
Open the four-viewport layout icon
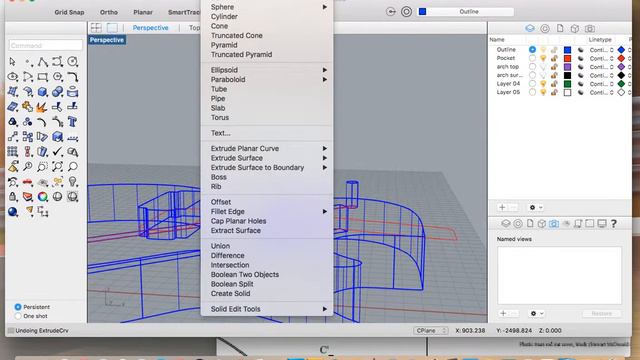tap(96, 28)
